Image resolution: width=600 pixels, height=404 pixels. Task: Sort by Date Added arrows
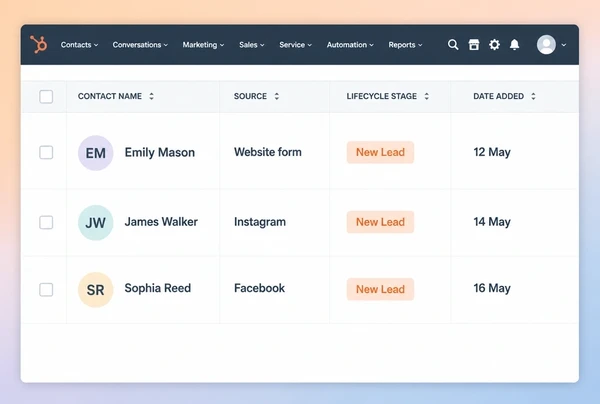click(533, 96)
